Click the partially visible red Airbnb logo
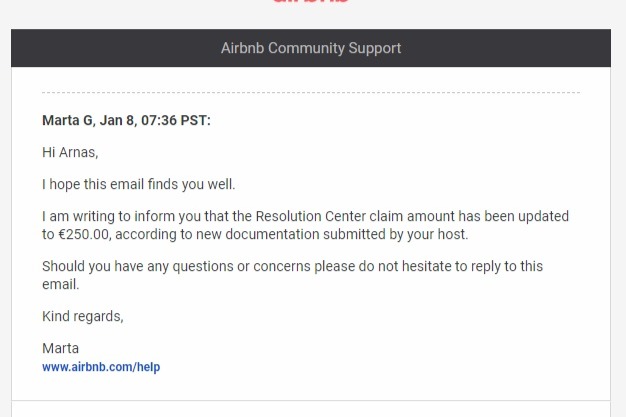 click(x=311, y=2)
